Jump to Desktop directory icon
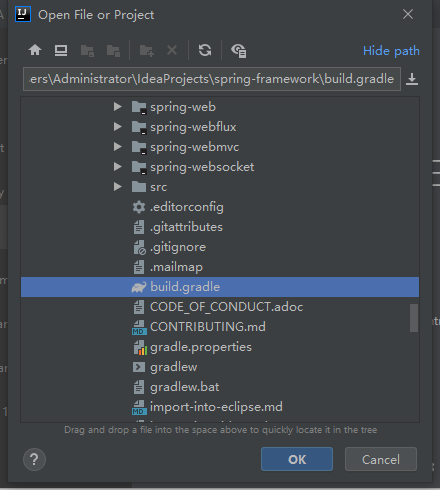This screenshot has width=440, height=490. 61,50
